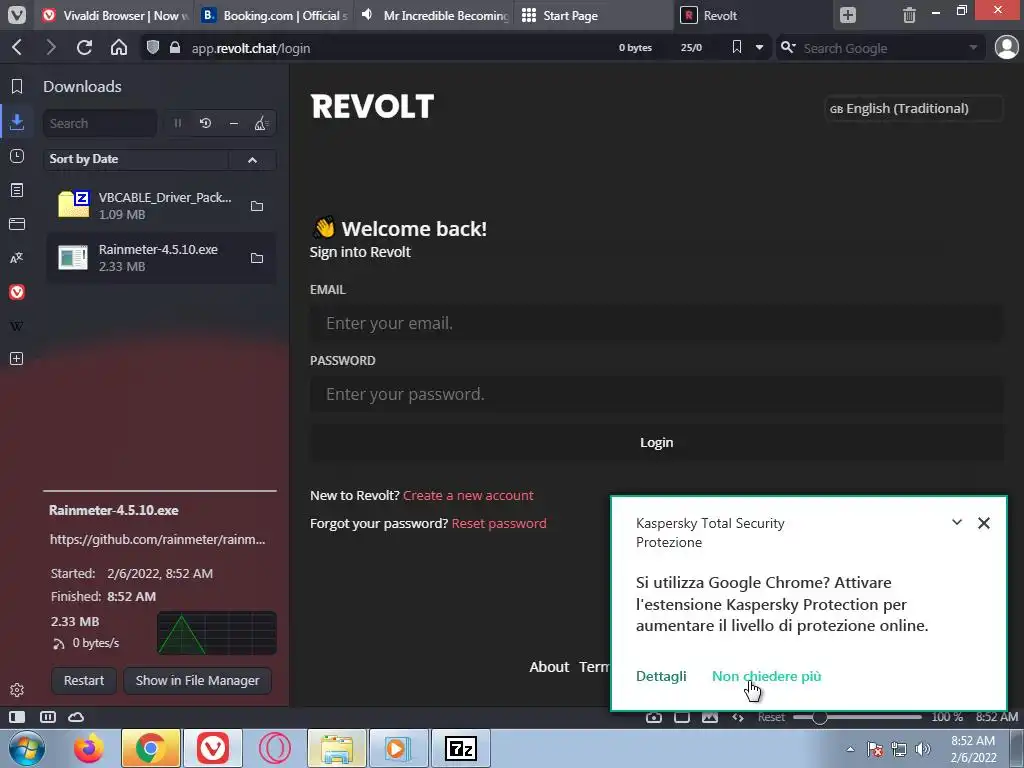Expand the search field history arrow
1024x768 pixels.
pos(973,47)
